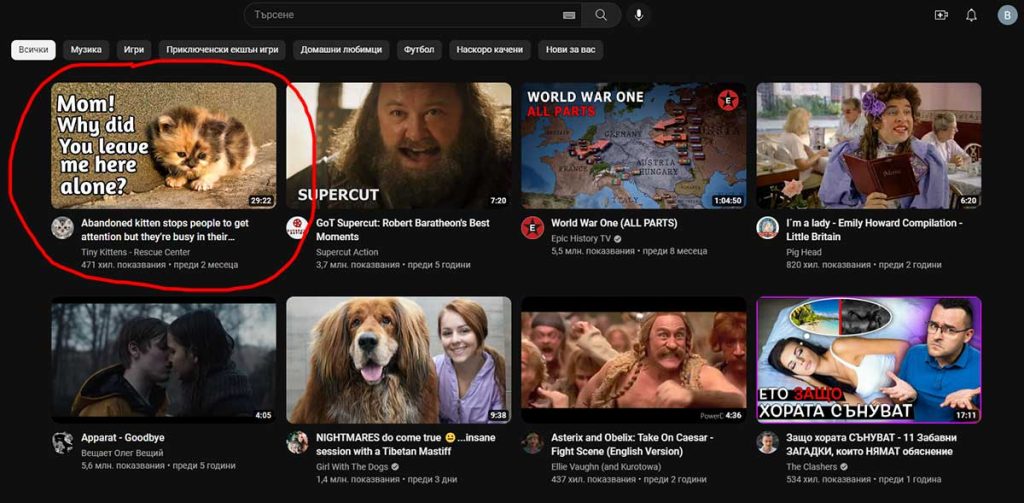The image size is (1024, 503).
Task: Open the create video camera icon
Action: pos(940,15)
